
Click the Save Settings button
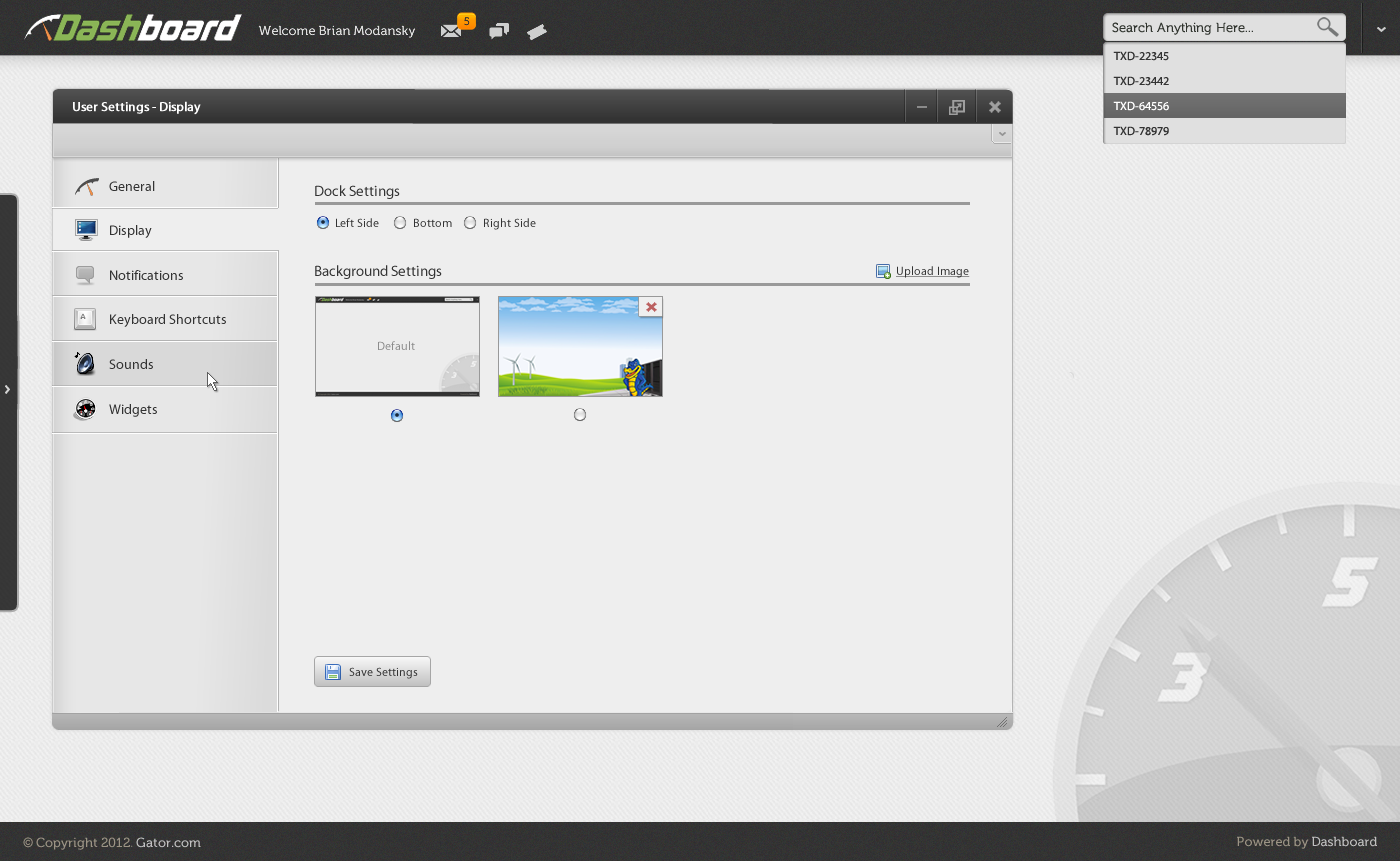pos(372,672)
